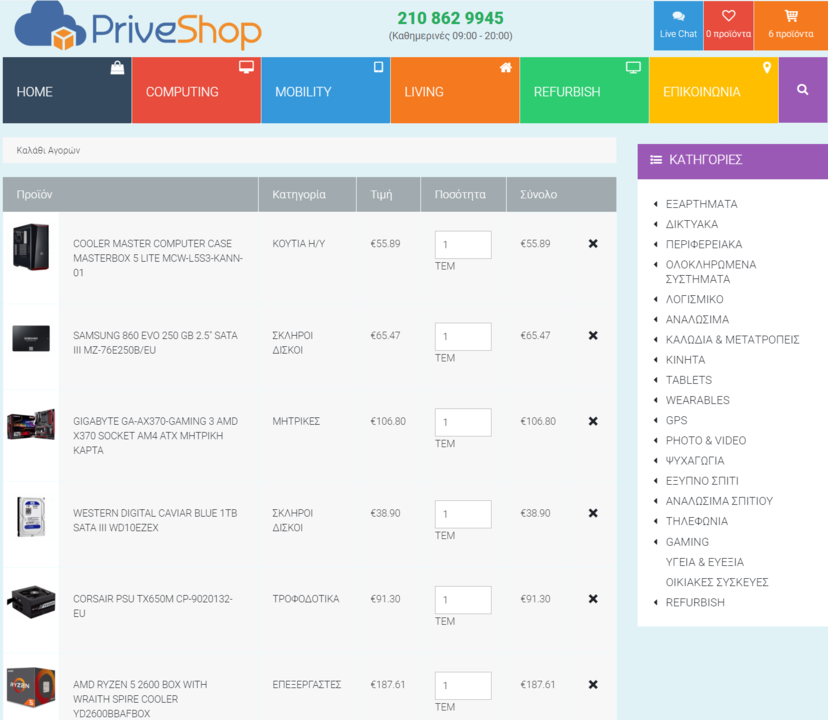Viewport: 828px width, 720px height.
Task: Open the COMPUTING menu tab
Action: (196, 90)
